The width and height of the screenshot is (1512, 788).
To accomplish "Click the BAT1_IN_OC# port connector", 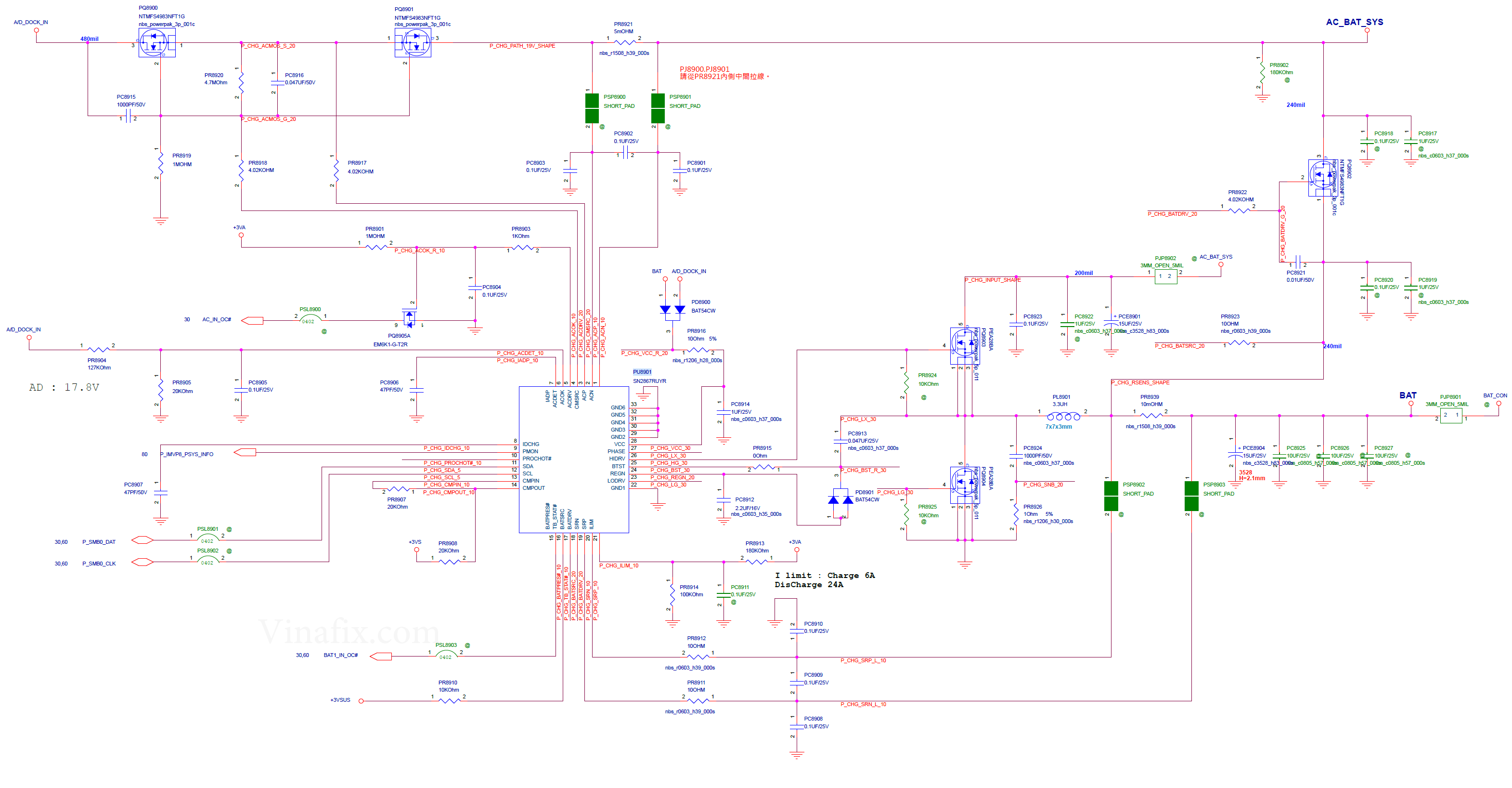I will pyautogui.click(x=381, y=656).
